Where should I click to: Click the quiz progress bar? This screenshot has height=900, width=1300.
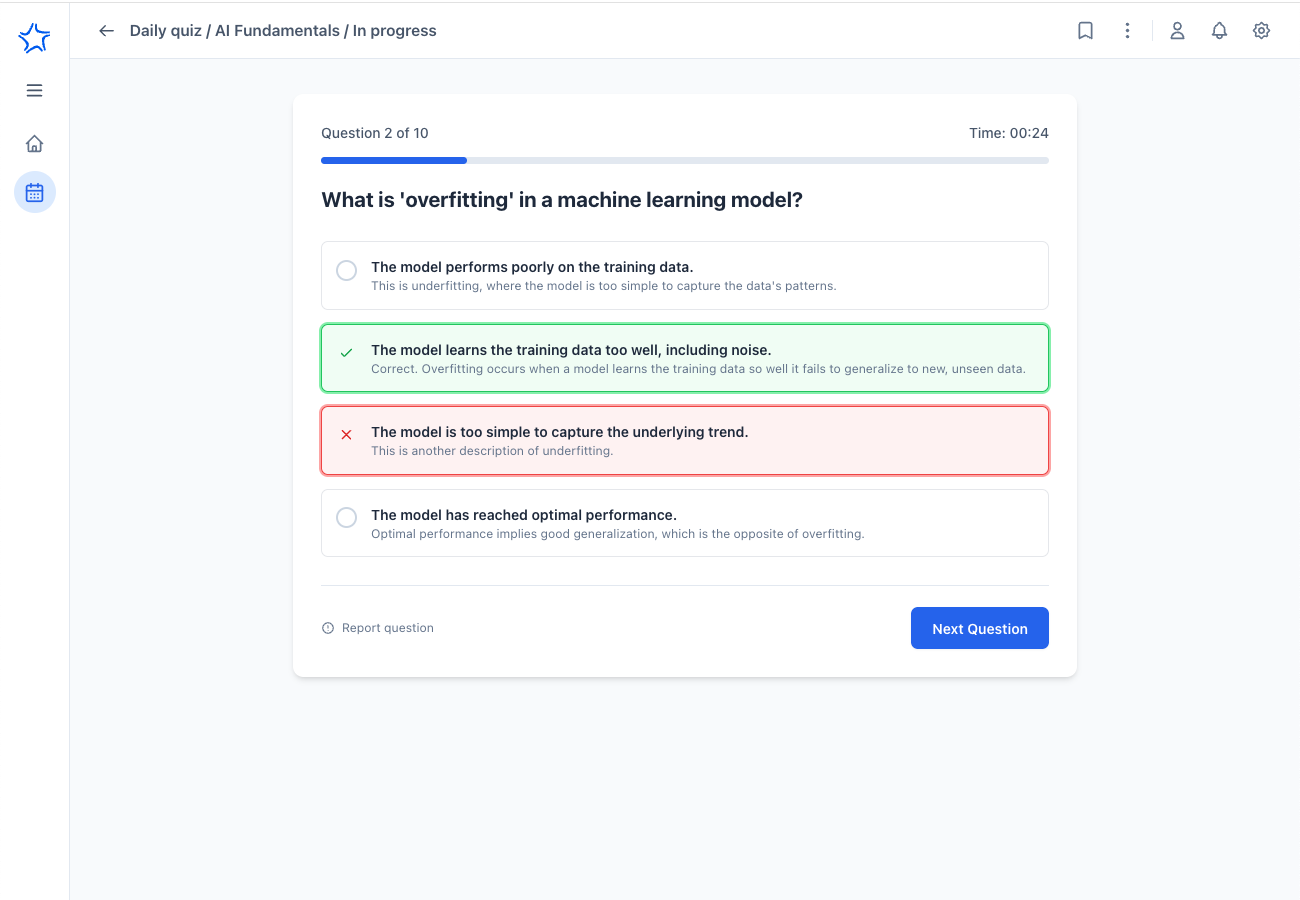pyautogui.click(x=684, y=160)
